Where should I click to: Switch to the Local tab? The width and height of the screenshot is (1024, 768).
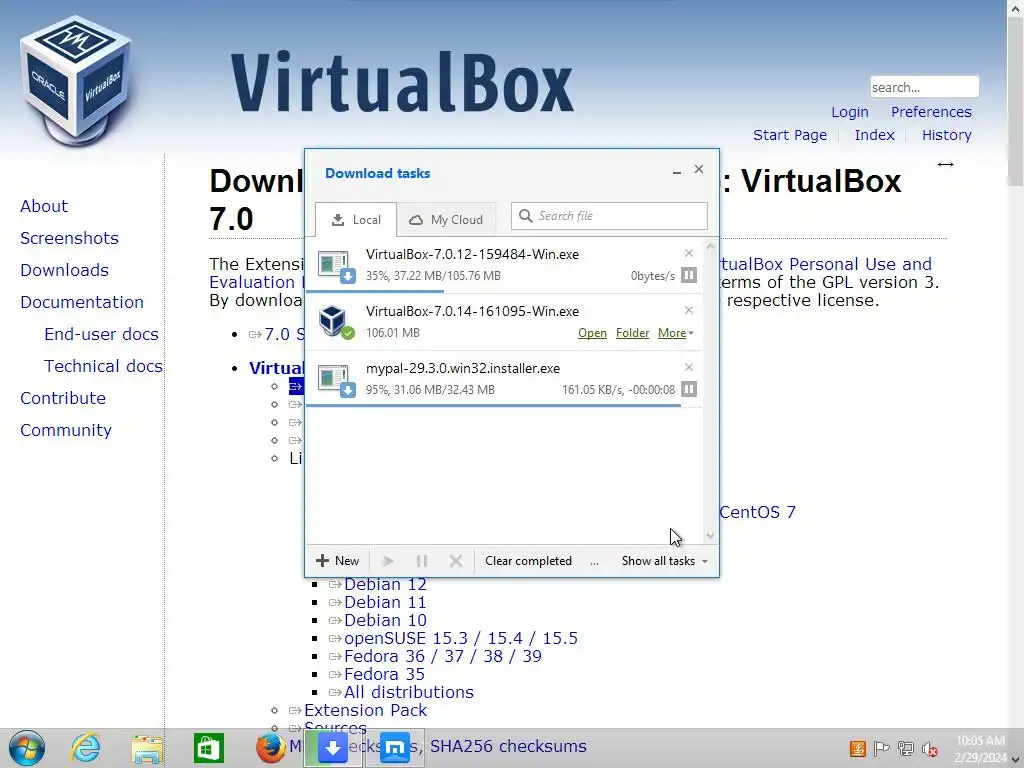click(x=356, y=219)
